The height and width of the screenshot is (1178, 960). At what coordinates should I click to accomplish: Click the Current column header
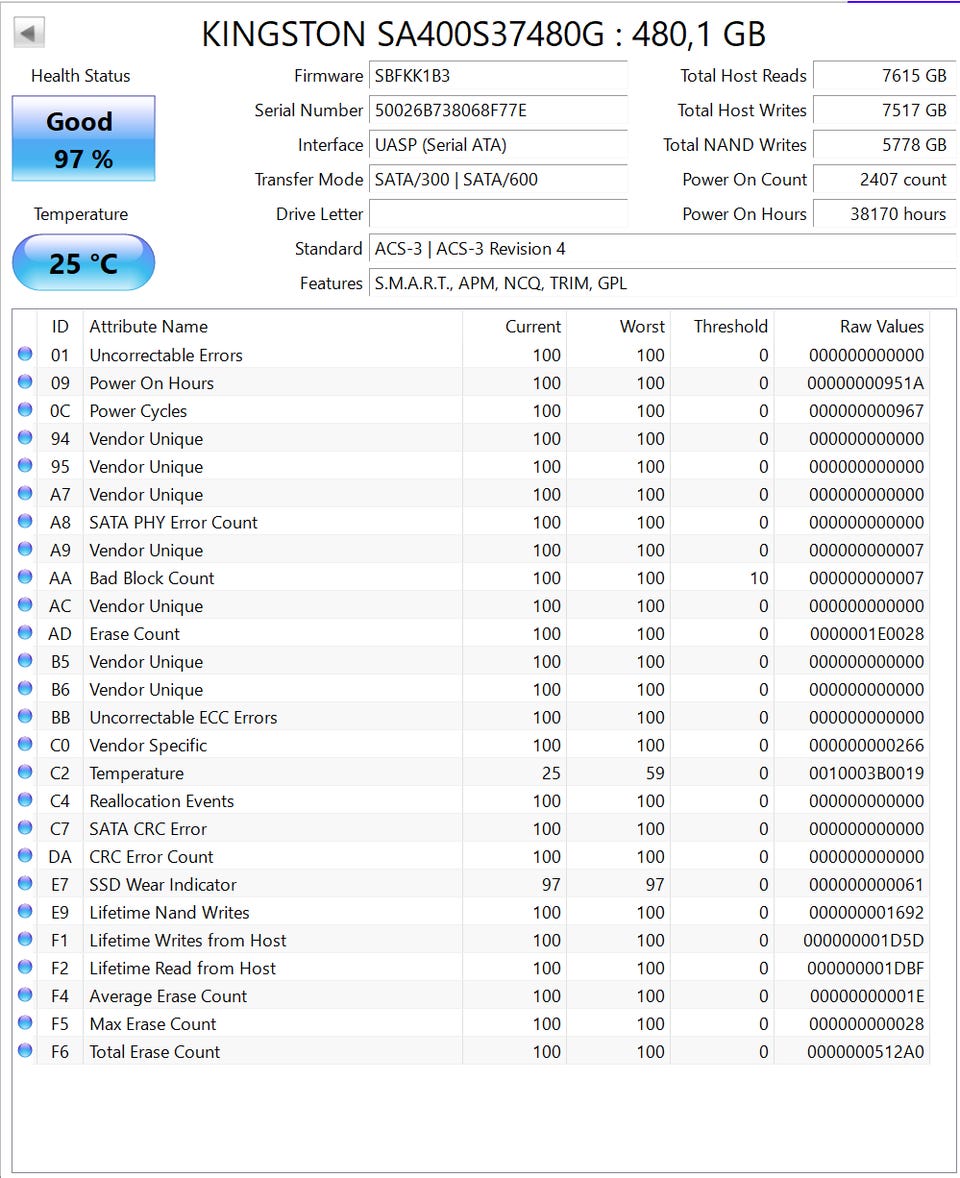coord(515,327)
